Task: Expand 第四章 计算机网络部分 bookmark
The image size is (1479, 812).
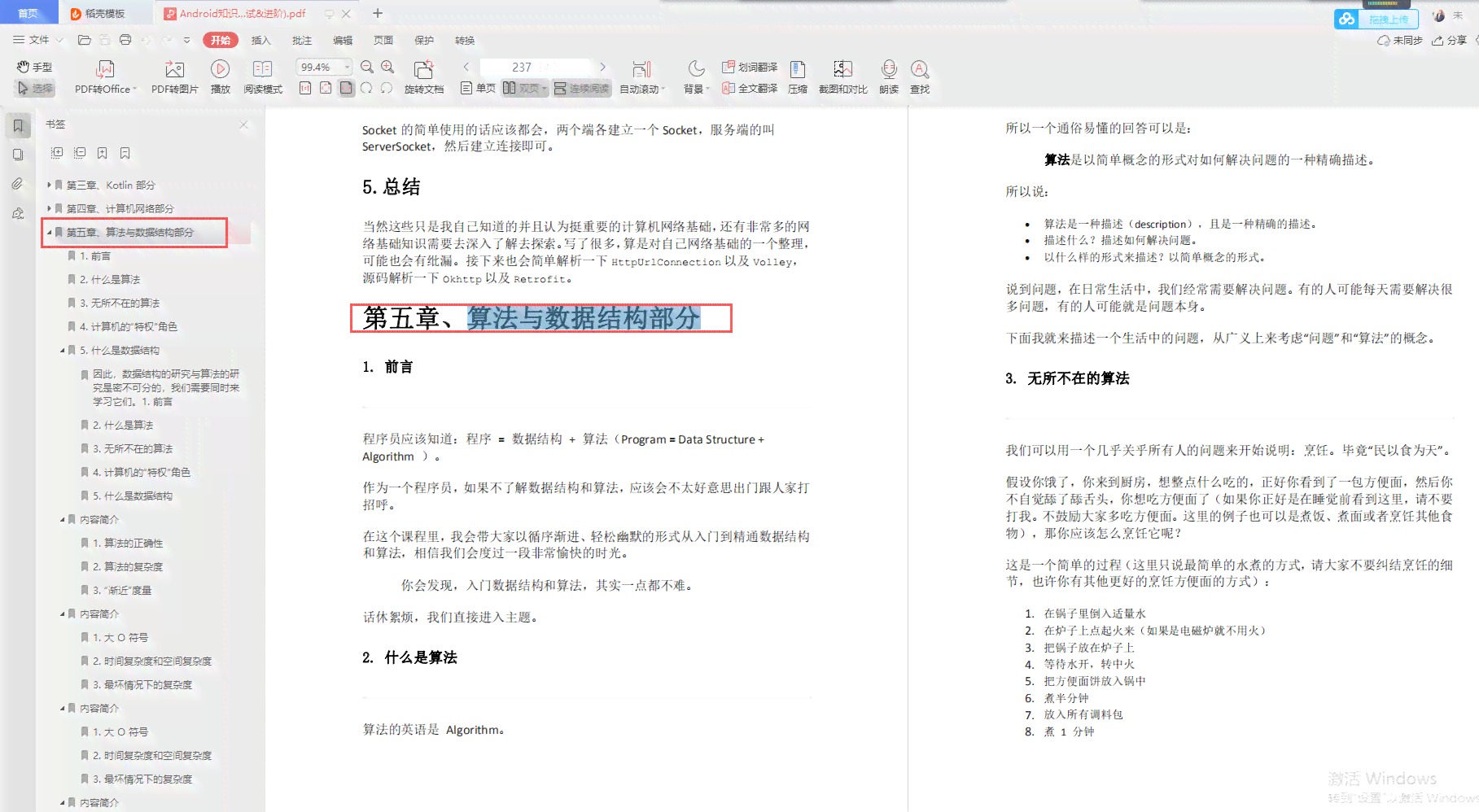Action: 49,208
